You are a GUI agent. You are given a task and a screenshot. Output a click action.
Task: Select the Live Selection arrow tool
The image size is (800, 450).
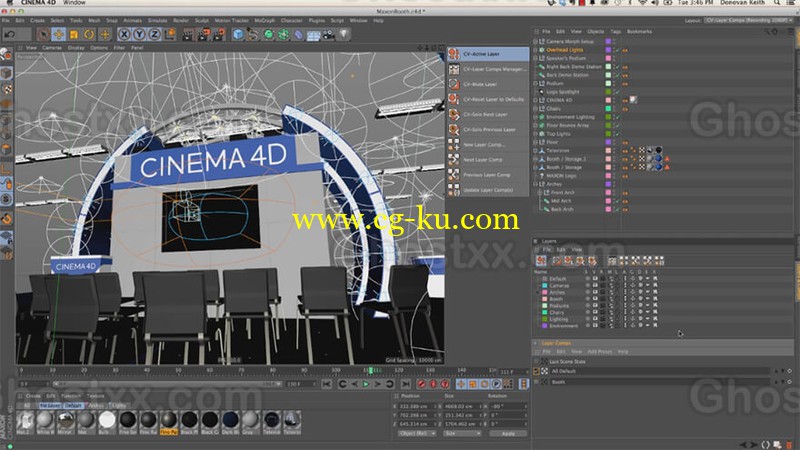tap(43, 34)
